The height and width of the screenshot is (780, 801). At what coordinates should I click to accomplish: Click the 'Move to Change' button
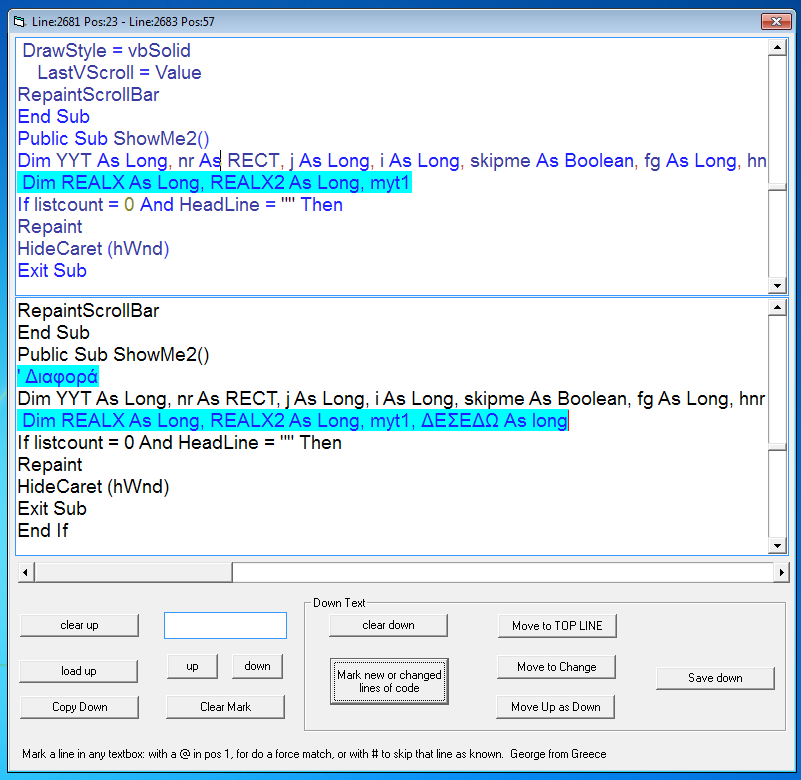[x=556, y=667]
